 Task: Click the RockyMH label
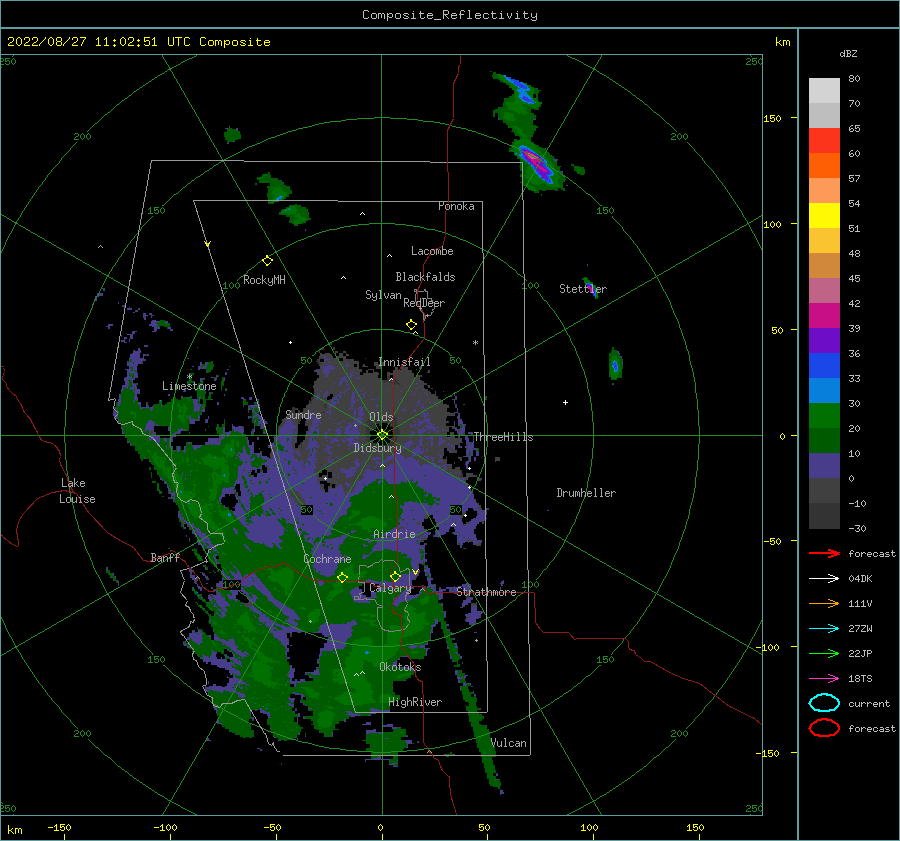(x=264, y=280)
